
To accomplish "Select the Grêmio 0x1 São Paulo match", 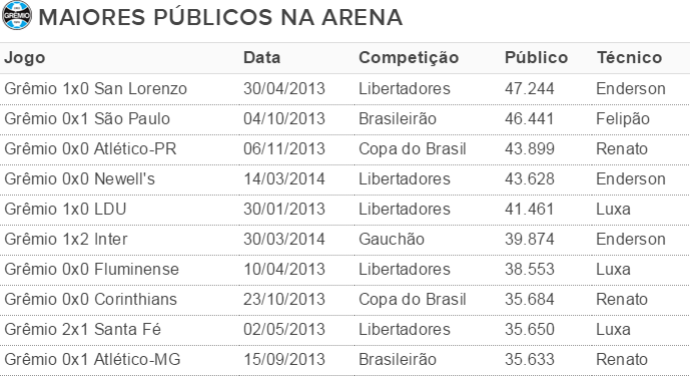I will click(87, 119).
